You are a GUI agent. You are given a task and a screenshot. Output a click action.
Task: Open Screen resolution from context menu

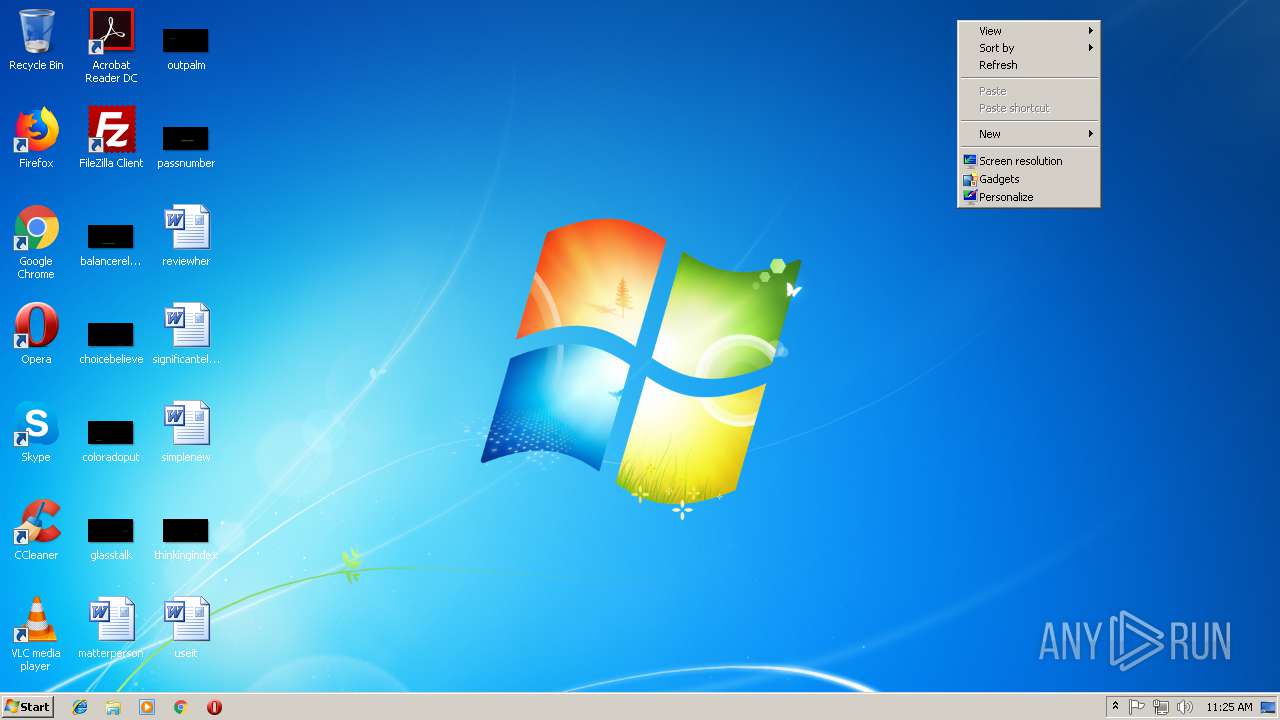tap(1029, 161)
